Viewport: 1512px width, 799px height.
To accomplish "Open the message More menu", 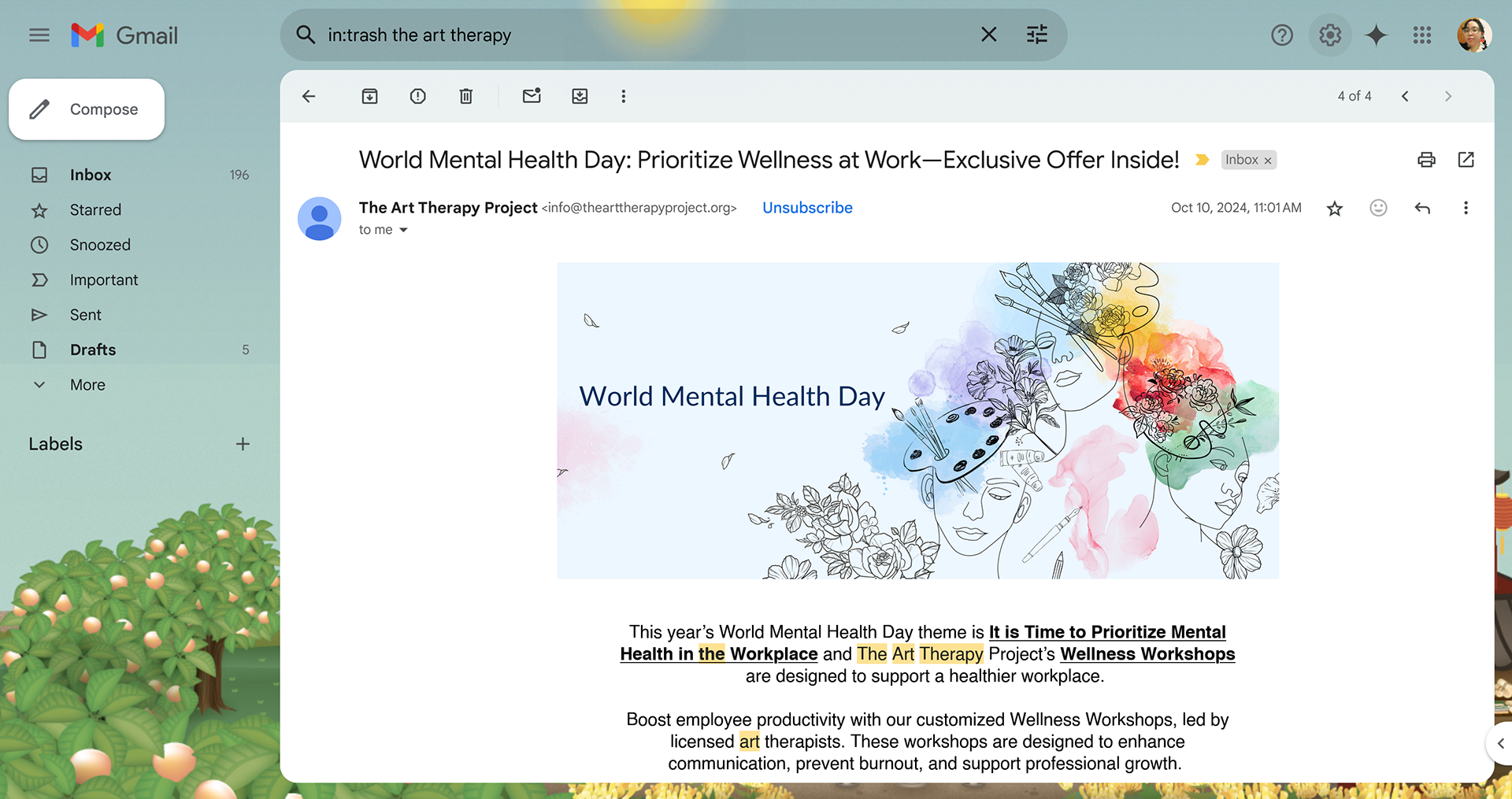I will (x=1466, y=208).
